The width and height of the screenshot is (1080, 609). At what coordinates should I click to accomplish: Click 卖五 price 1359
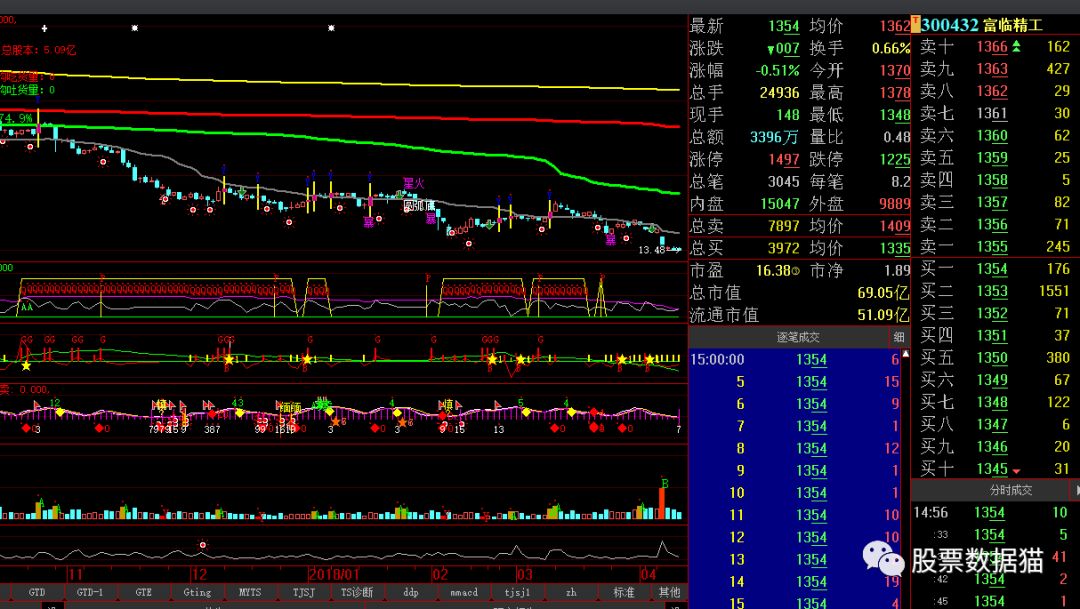coord(992,158)
